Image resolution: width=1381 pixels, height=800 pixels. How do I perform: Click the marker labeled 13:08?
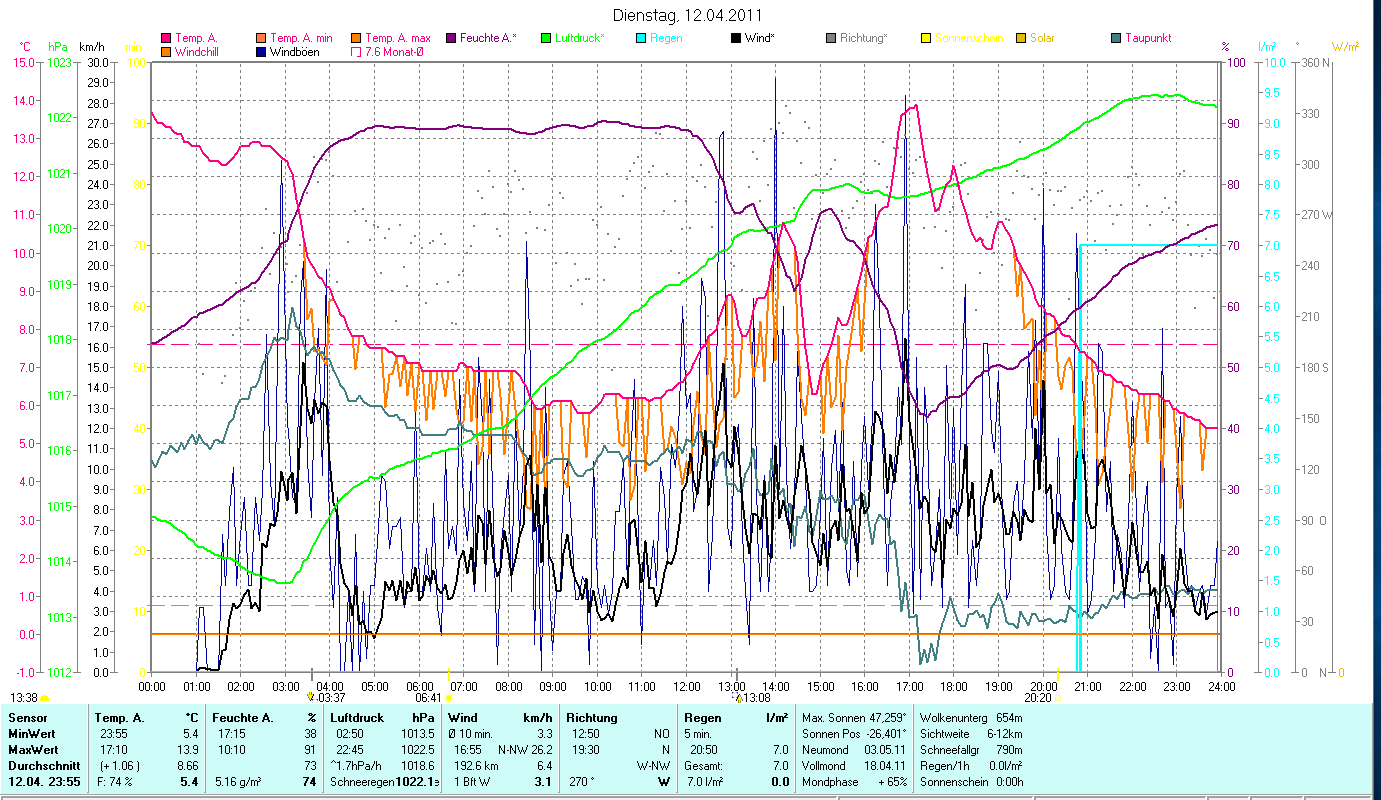coord(739,698)
